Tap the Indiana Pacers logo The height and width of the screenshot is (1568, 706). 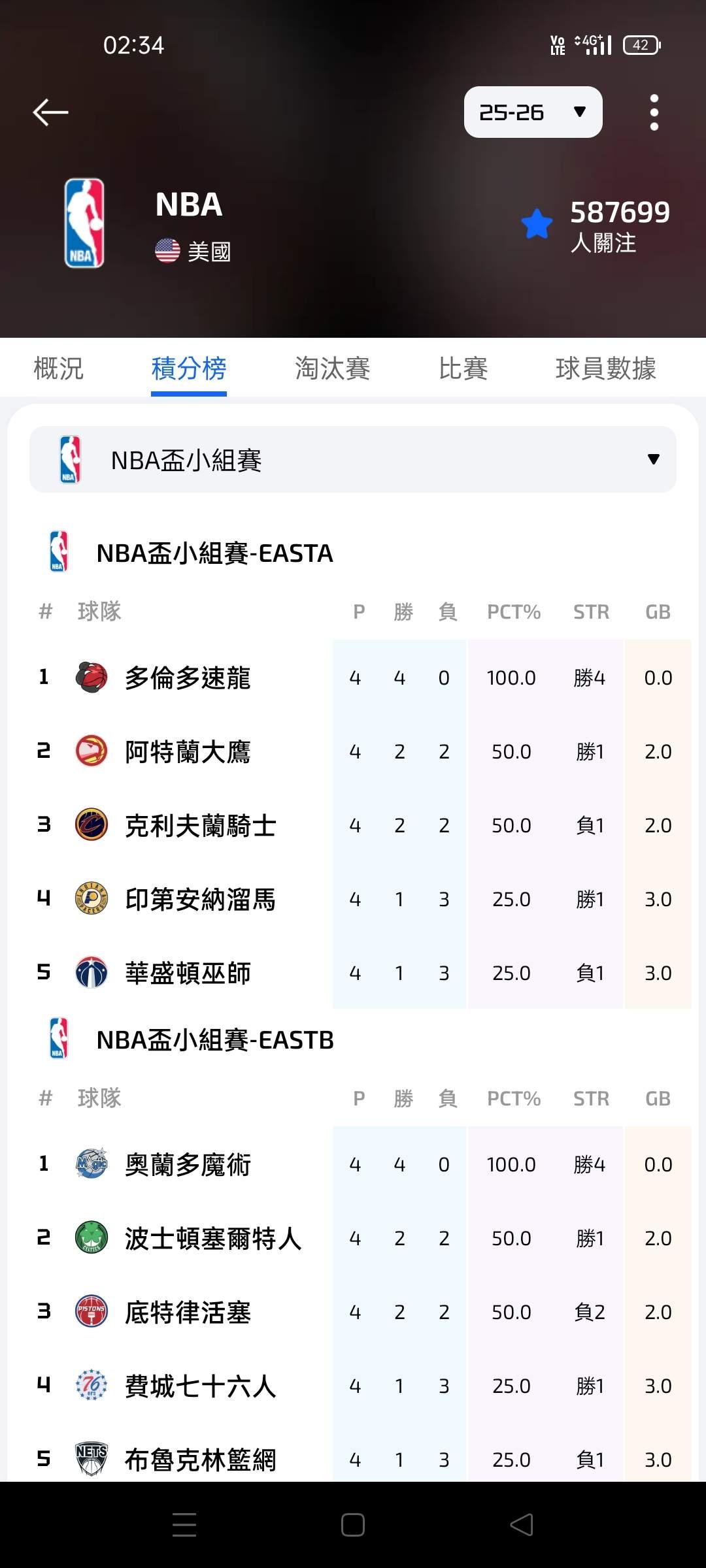92,899
